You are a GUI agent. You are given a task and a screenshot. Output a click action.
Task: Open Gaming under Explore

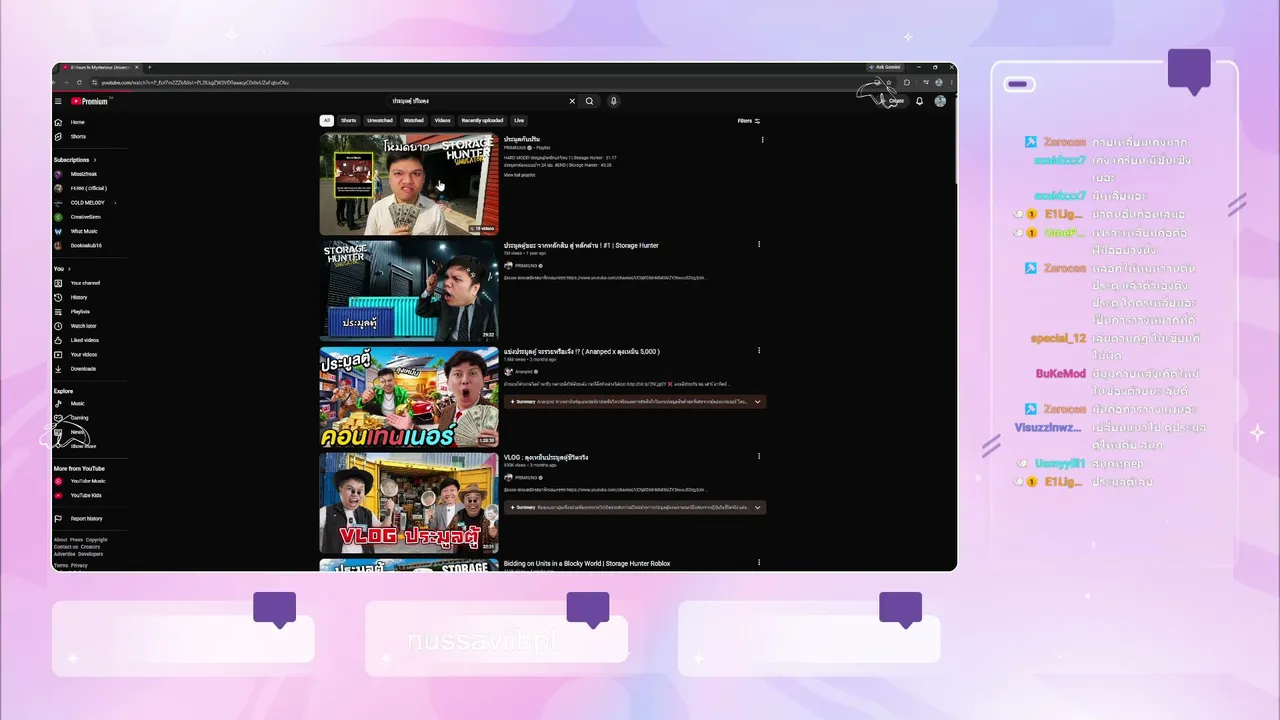(x=78, y=417)
